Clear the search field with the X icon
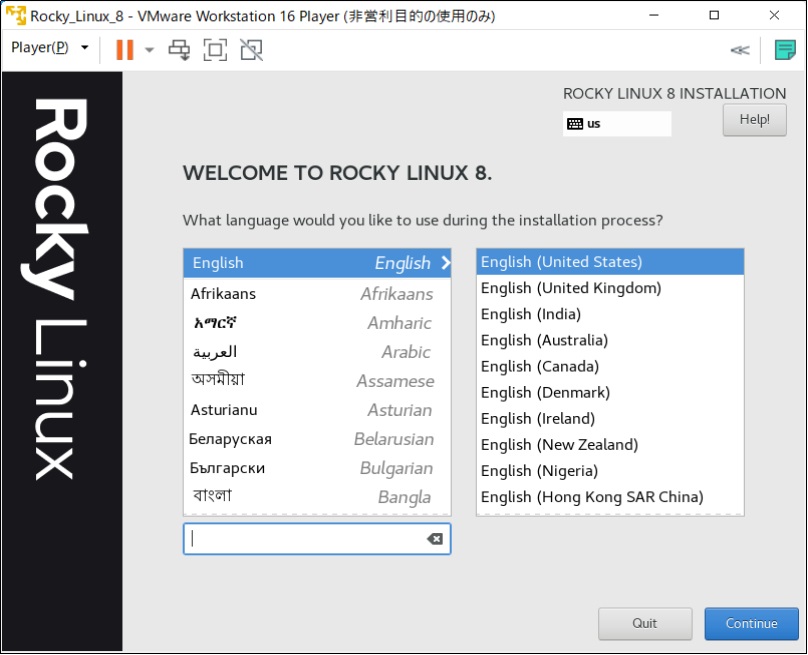Screen dimensions: 808x655 [434, 539]
